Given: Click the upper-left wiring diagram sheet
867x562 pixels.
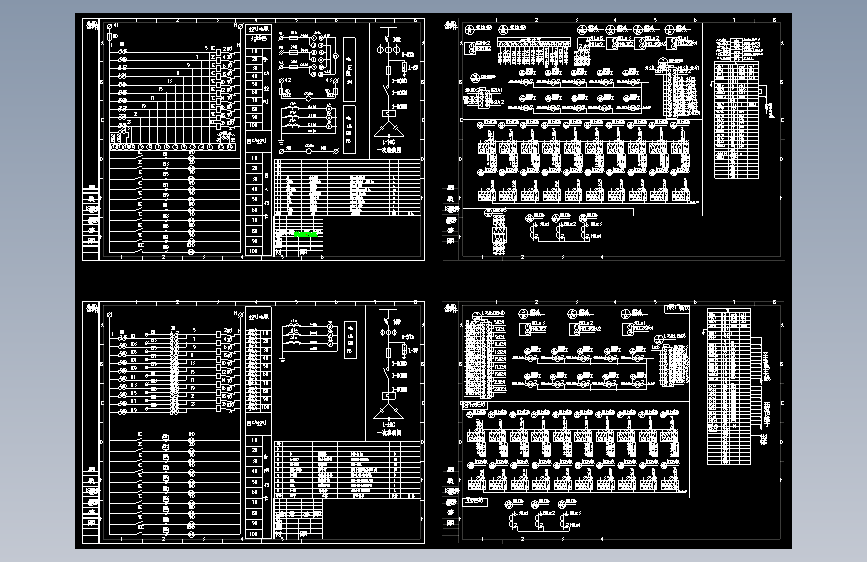Looking at the screenshot, I should pos(253,139).
